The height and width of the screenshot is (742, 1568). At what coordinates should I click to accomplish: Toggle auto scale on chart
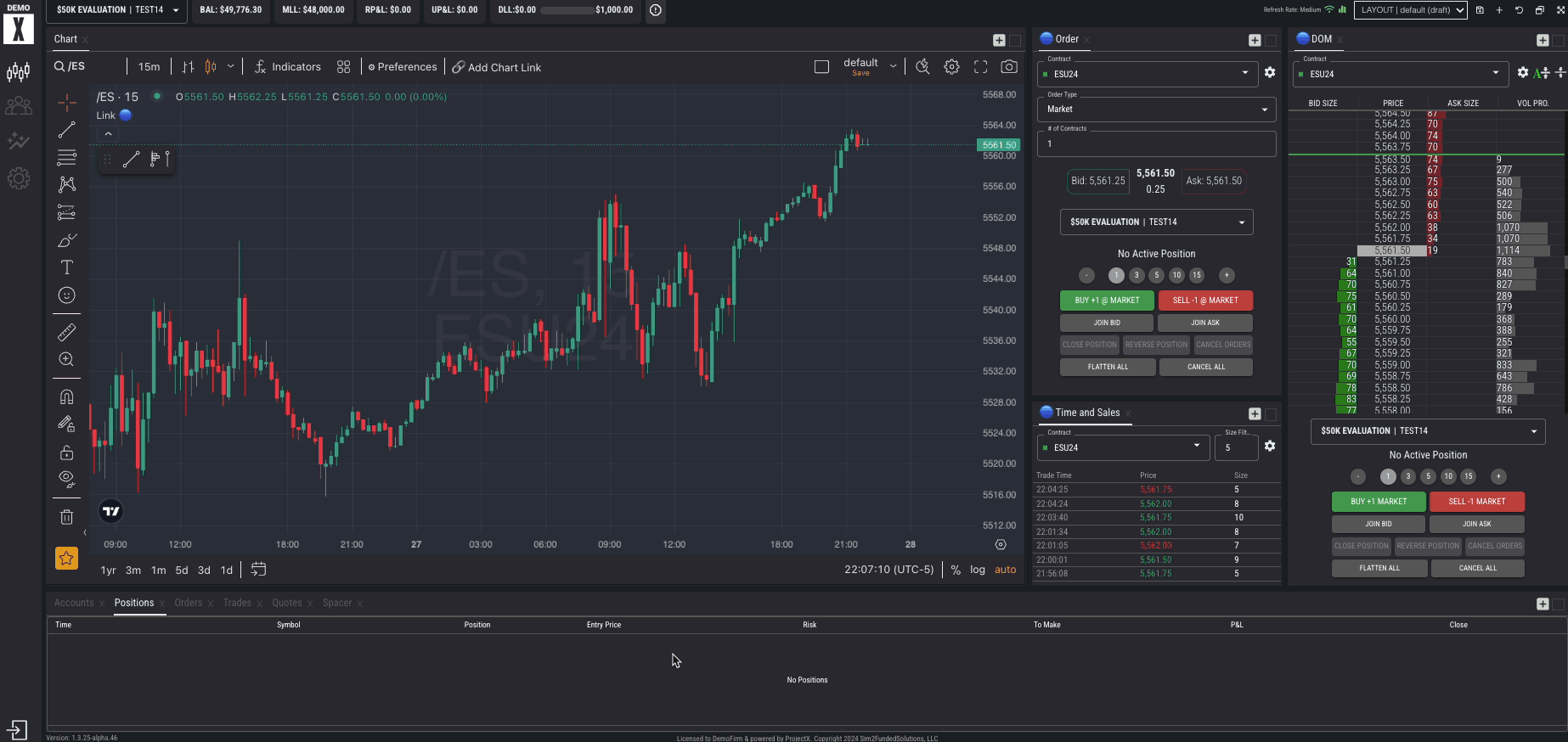point(1005,570)
